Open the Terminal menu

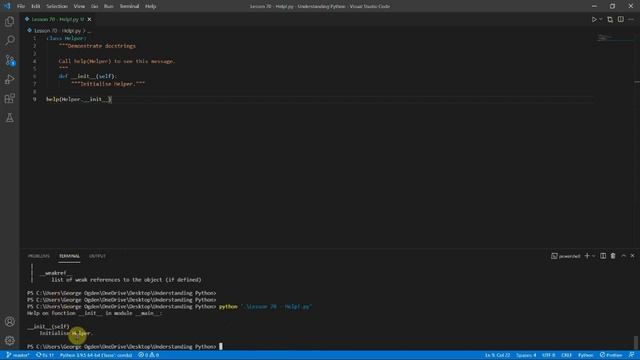(x=129, y=6)
